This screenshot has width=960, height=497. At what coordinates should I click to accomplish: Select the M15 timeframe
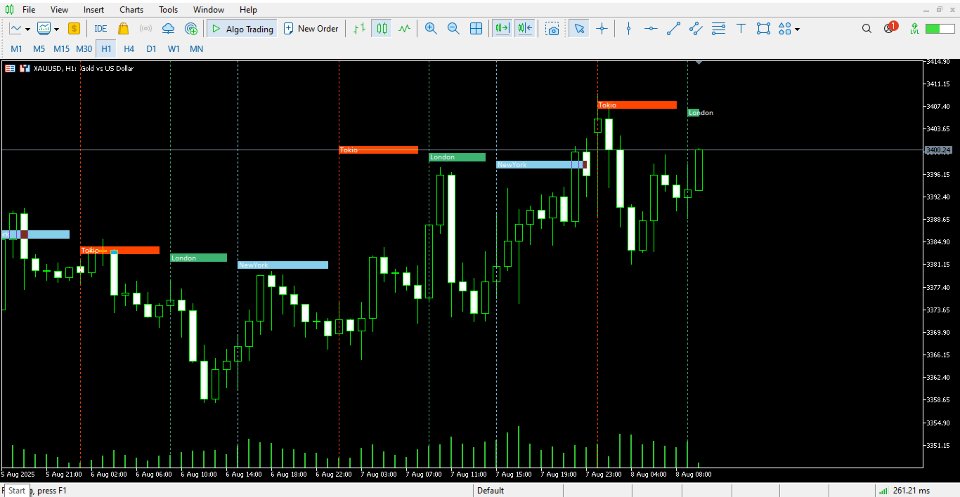(61, 48)
